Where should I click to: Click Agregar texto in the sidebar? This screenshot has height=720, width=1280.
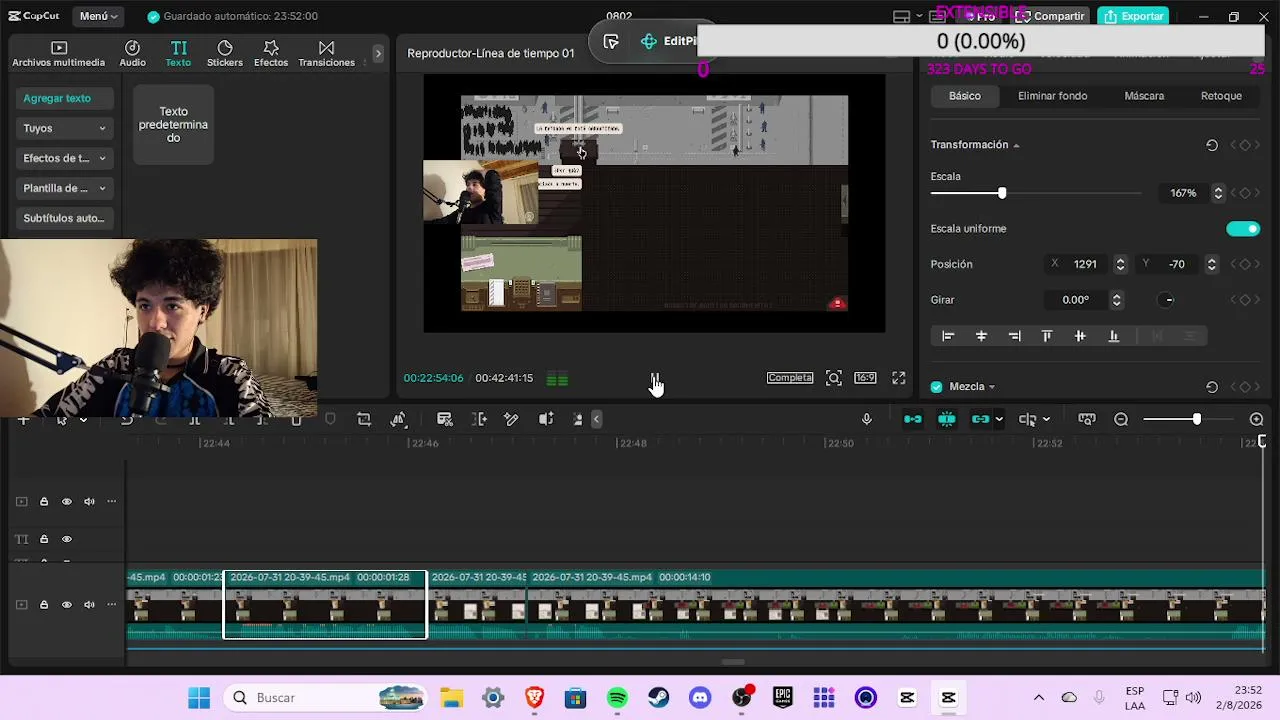(x=65, y=98)
